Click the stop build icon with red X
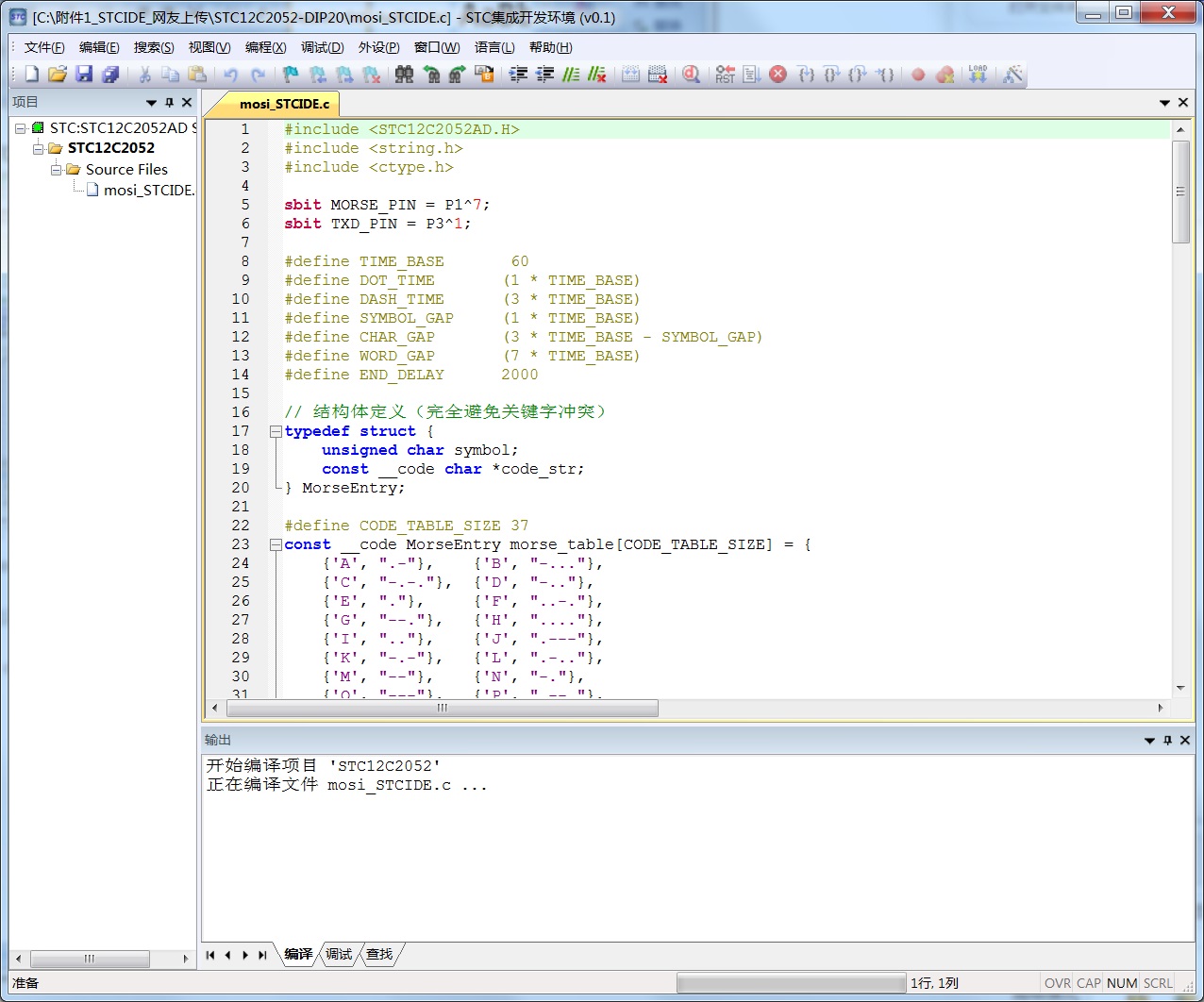The width and height of the screenshot is (1204, 1002). 658,75
